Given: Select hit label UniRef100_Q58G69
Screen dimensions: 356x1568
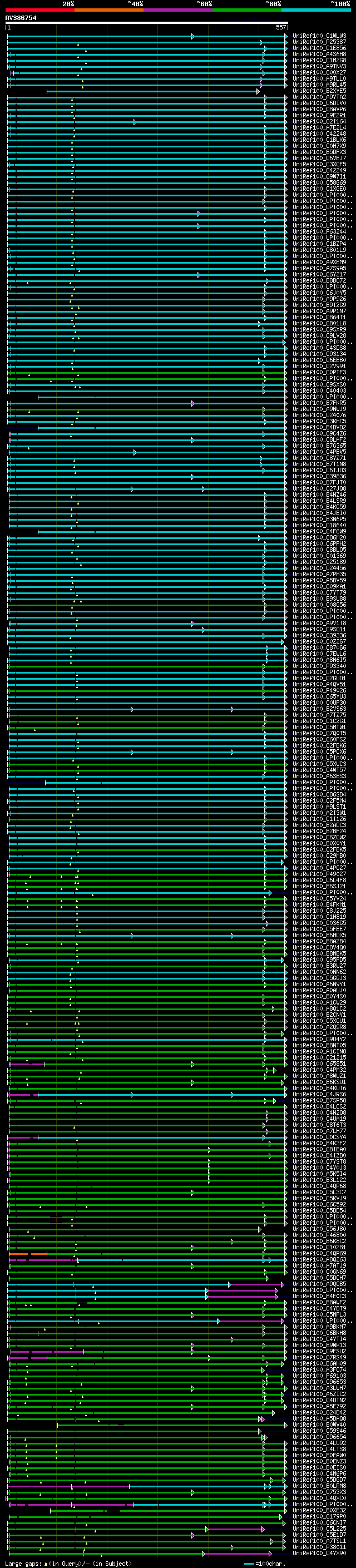Looking at the screenshot, I should tap(319, 182).
